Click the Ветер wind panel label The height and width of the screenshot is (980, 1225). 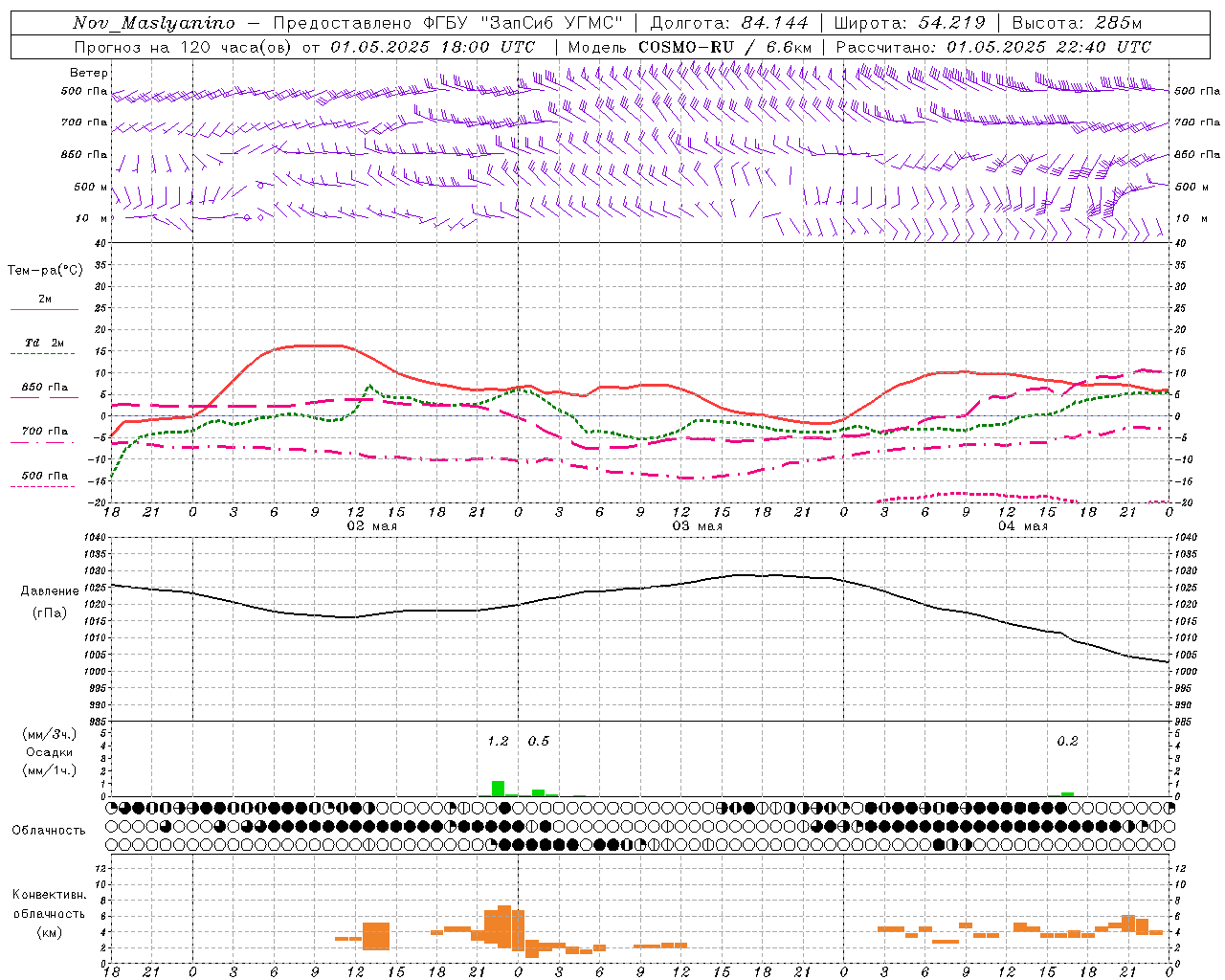[89, 73]
